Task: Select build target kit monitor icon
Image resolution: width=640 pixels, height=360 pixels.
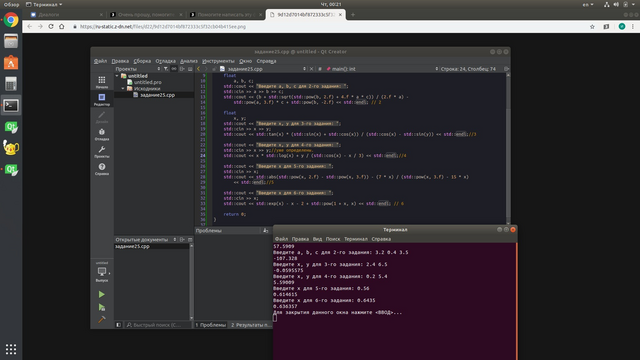Action: [102, 273]
